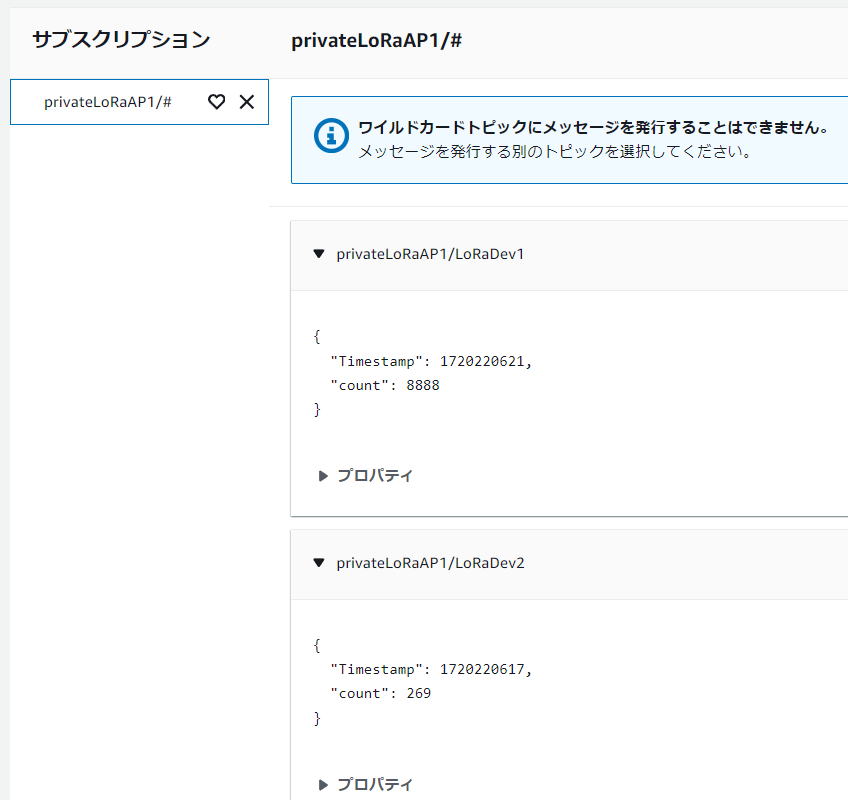848x800 pixels.
Task: Favorite the privateLoRaAP1/# subscription with heart icon
Action: click(x=216, y=102)
